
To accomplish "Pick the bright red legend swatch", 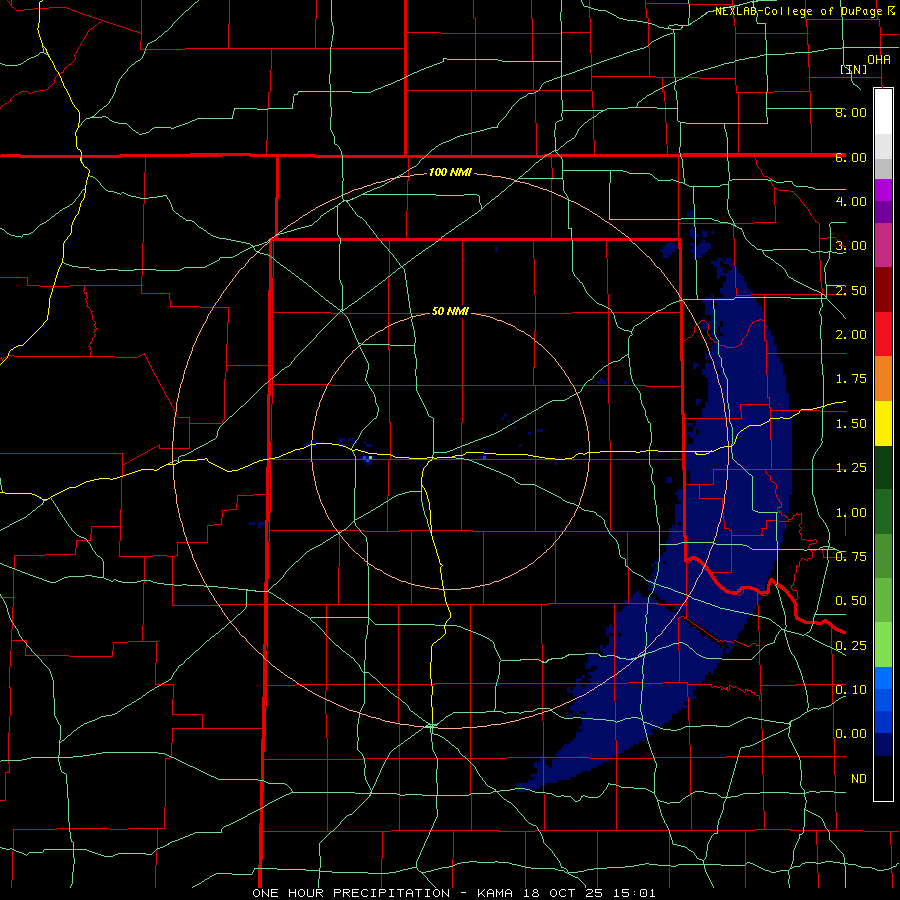I will point(883,334).
